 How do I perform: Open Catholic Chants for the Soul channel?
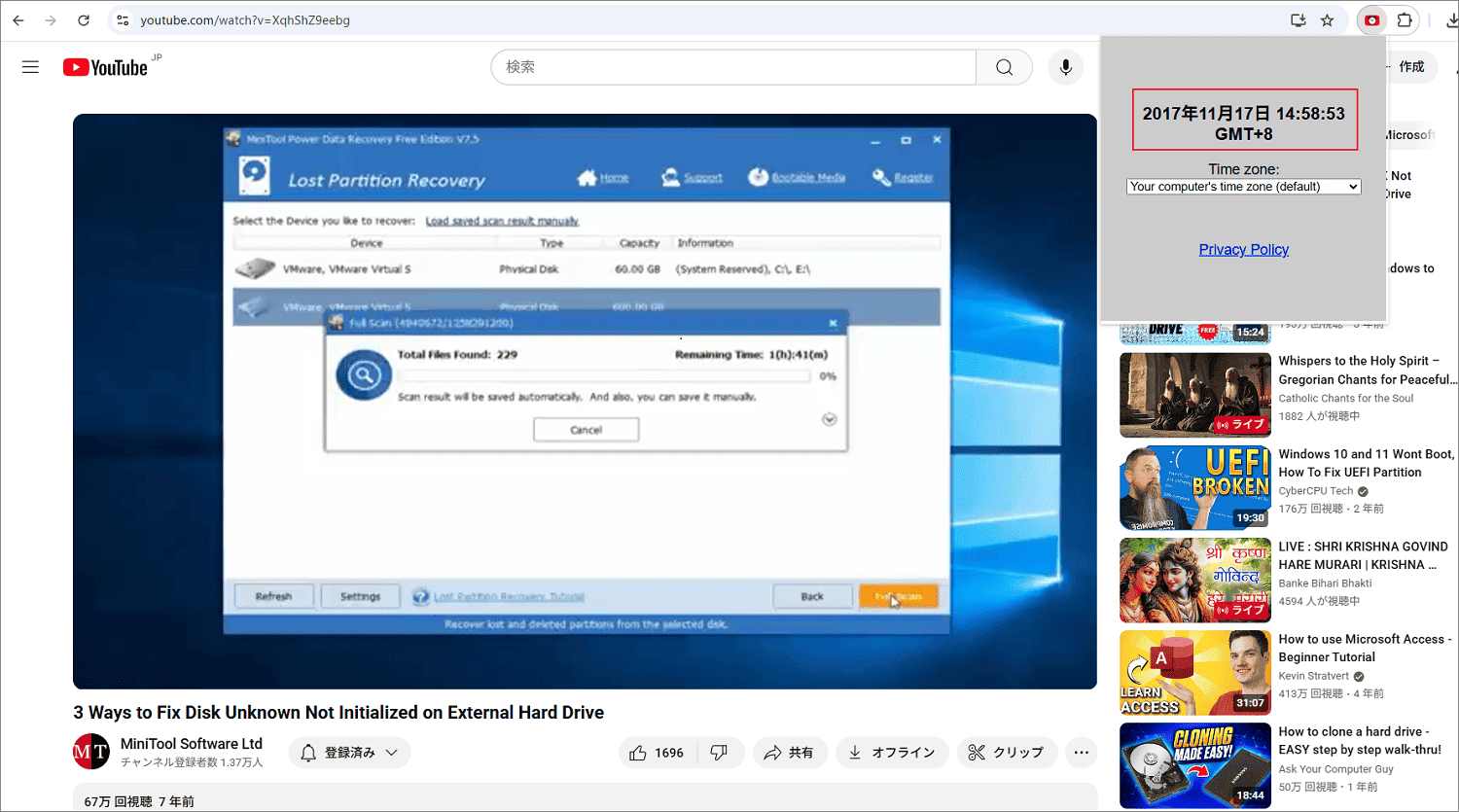(x=1346, y=399)
